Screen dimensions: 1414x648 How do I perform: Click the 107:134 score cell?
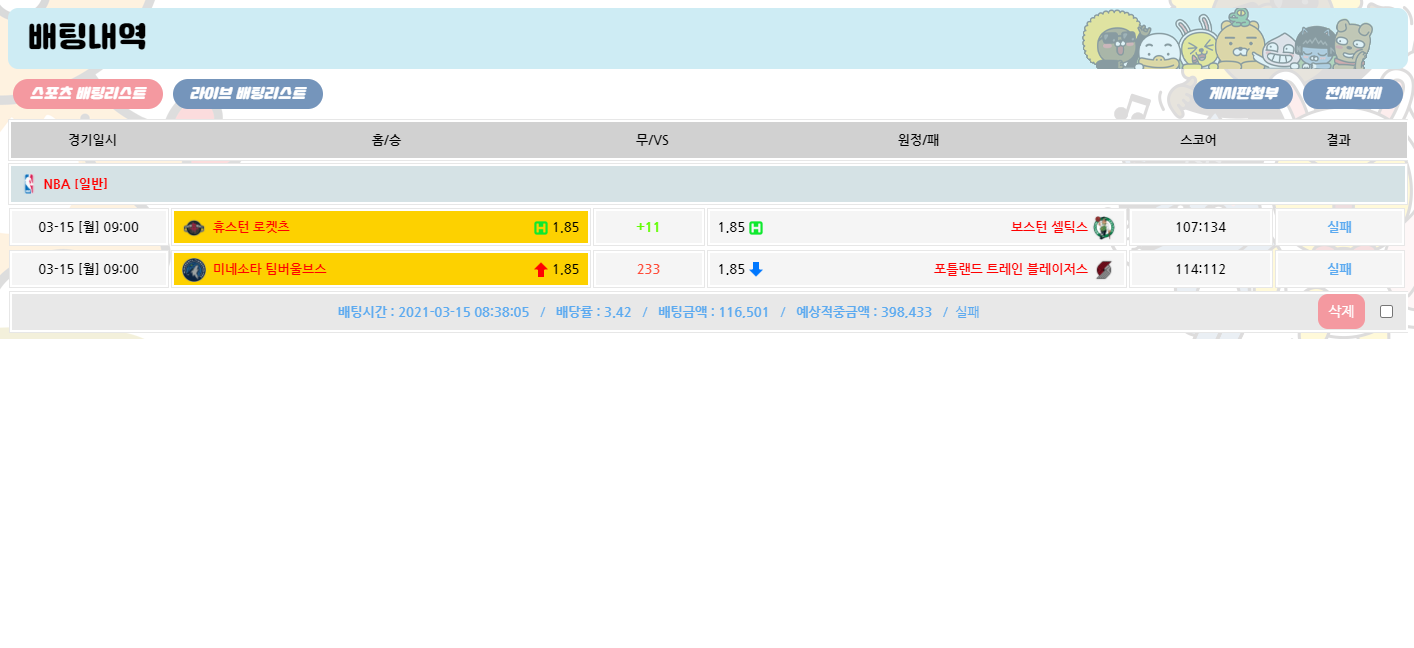pyautogui.click(x=1200, y=227)
